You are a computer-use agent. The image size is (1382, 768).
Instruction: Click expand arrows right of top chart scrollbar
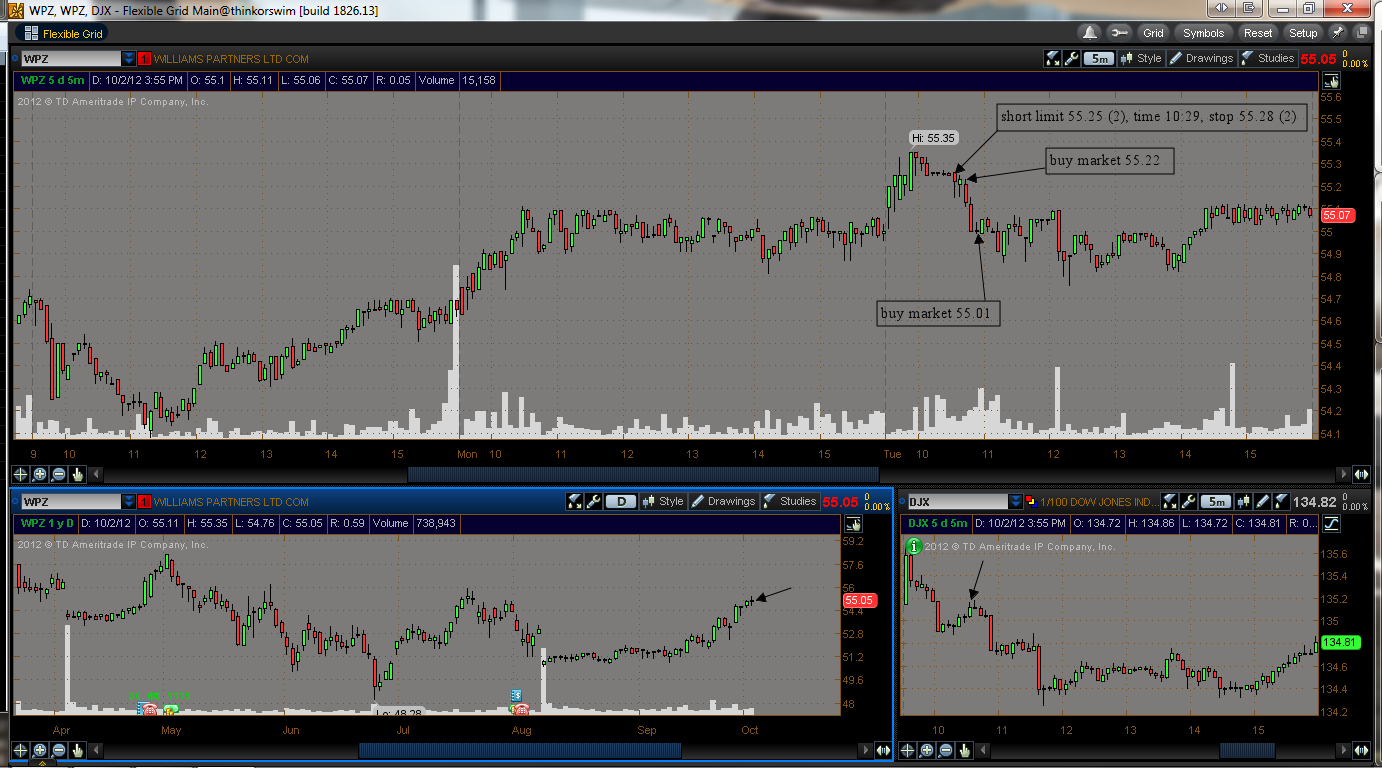tap(1361, 474)
